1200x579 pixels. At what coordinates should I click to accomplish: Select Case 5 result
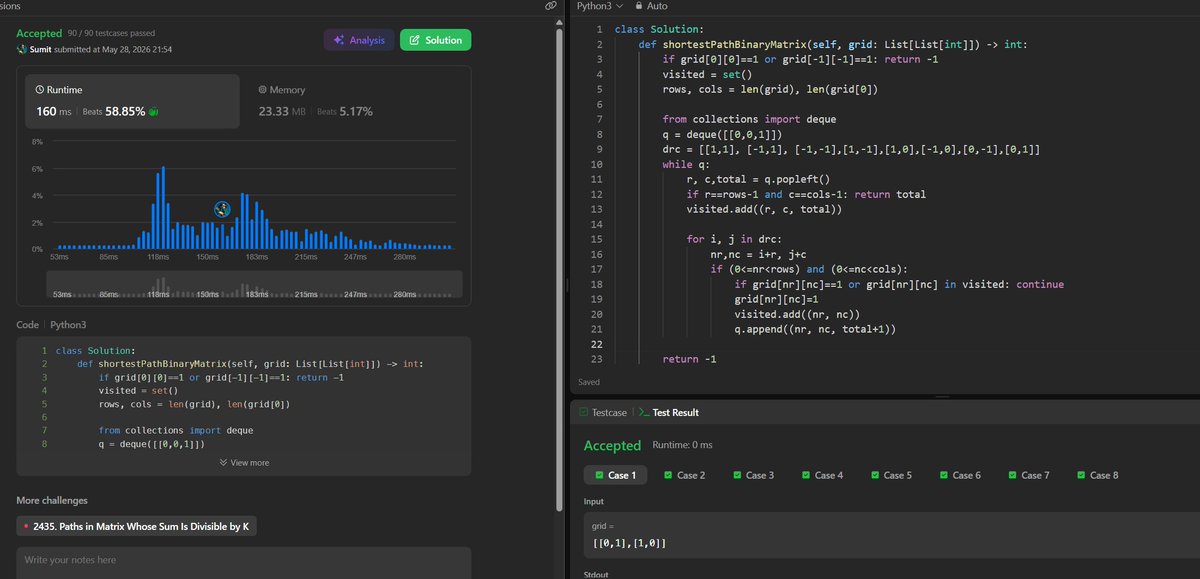pyautogui.click(x=891, y=475)
